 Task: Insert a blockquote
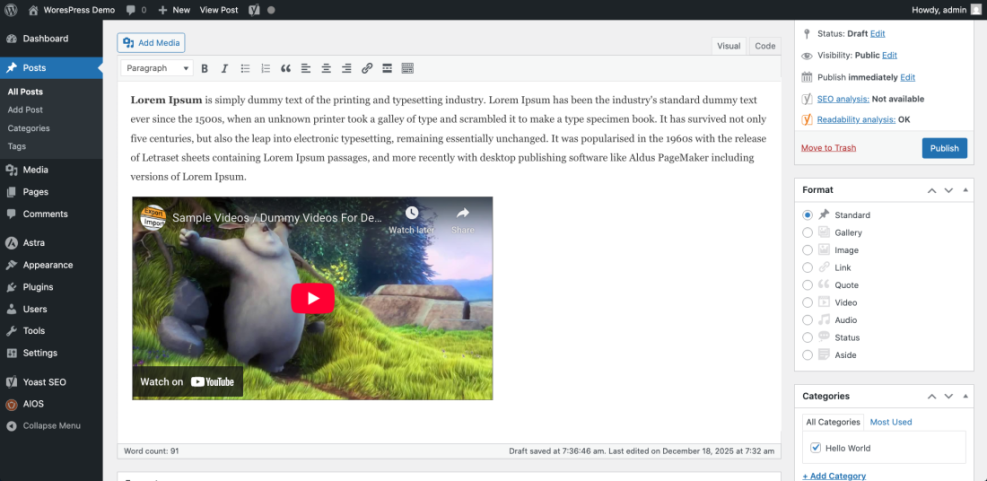click(x=286, y=69)
